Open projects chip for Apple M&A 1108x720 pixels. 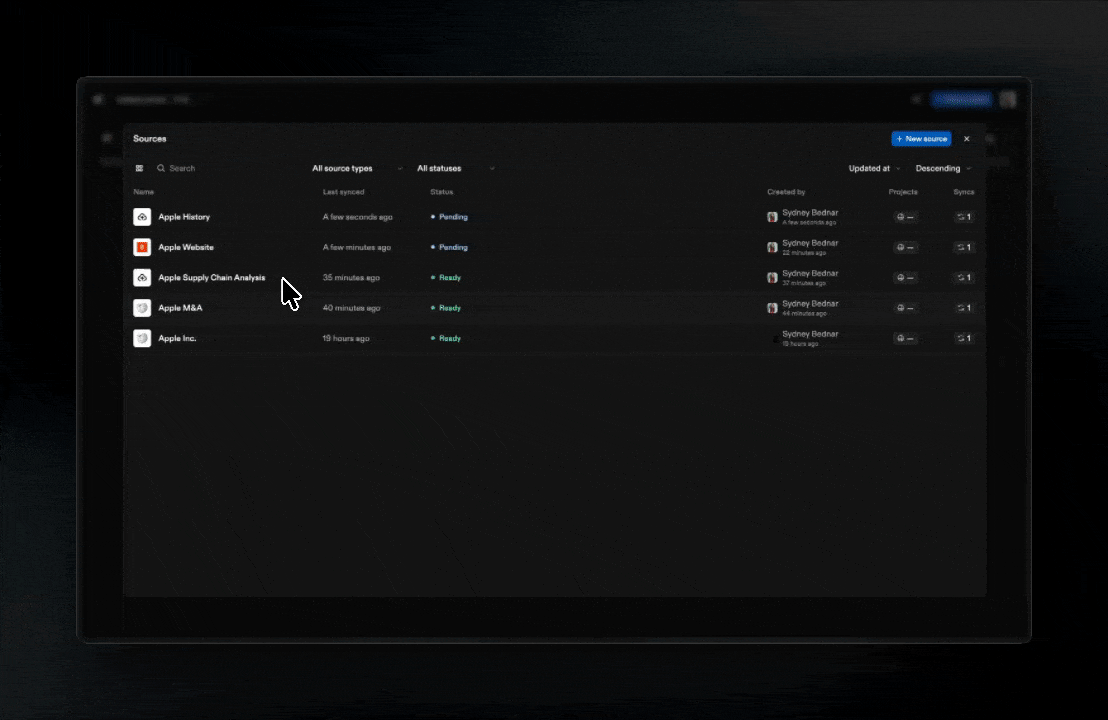(905, 308)
